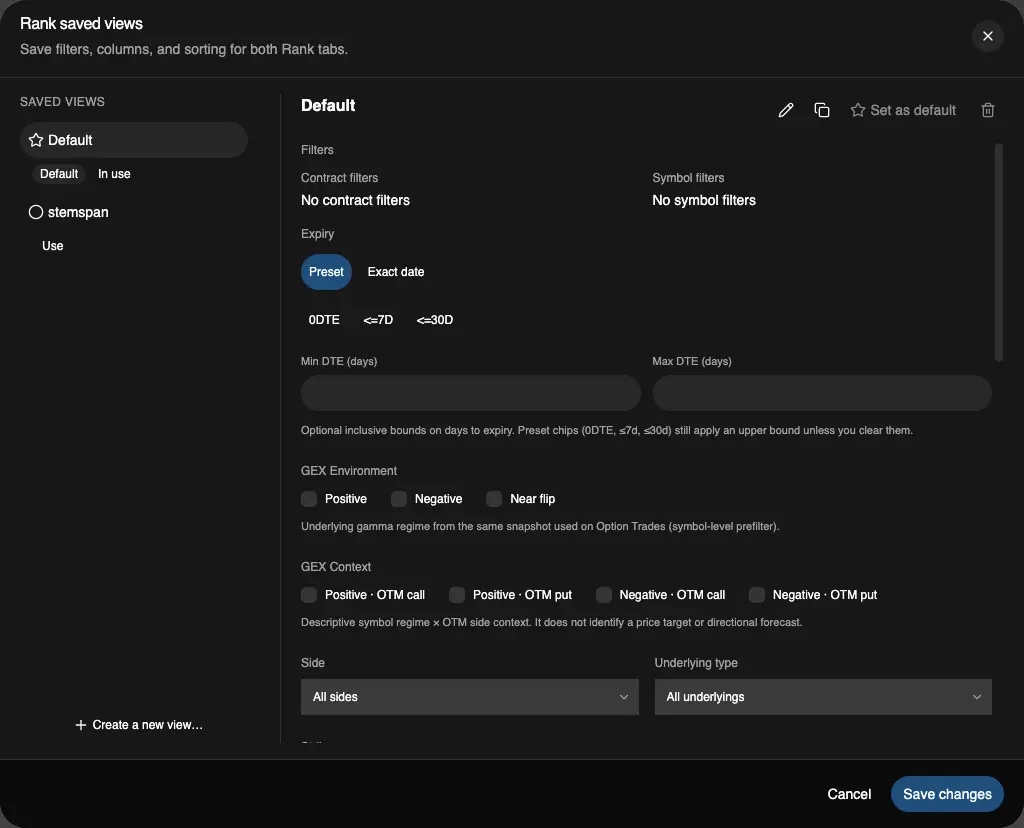Click Use under stemspan

(53, 246)
